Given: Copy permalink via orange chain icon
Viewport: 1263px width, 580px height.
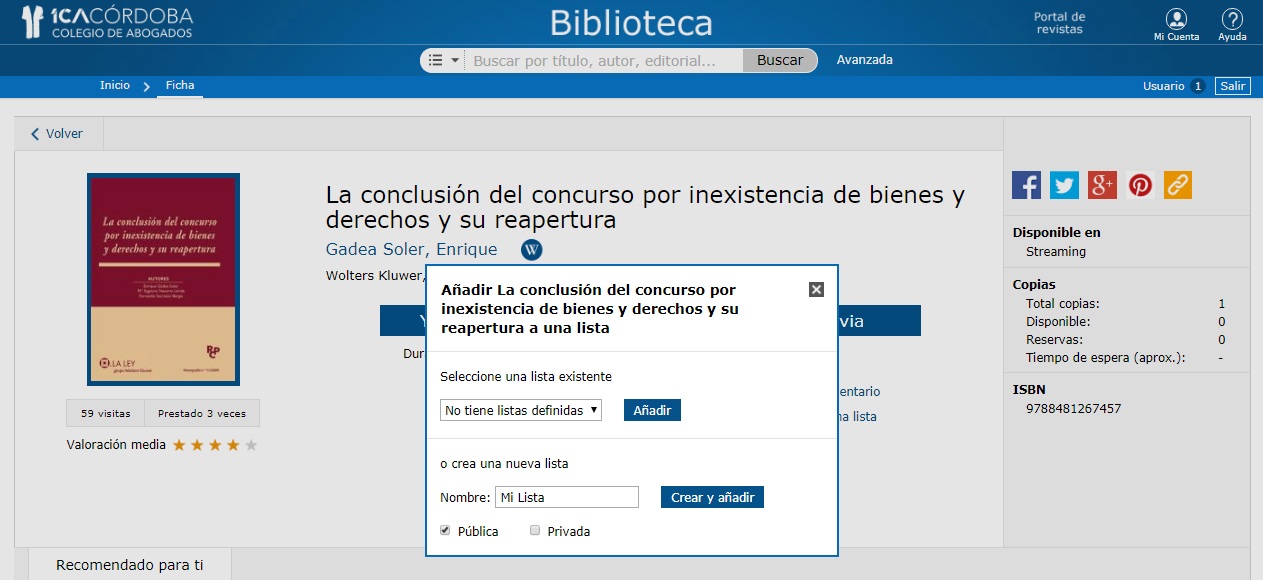Looking at the screenshot, I should [1178, 185].
